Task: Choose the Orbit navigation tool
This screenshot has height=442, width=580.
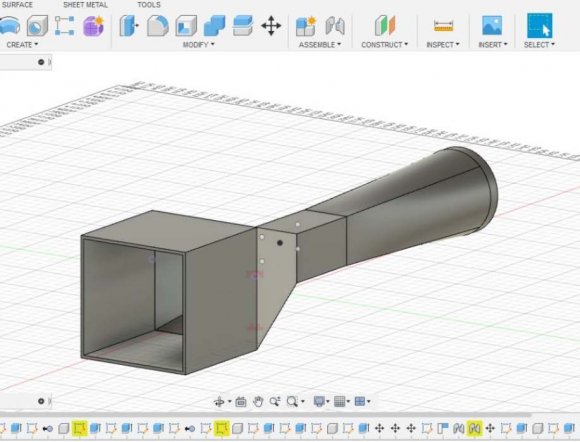Action: click(x=219, y=401)
